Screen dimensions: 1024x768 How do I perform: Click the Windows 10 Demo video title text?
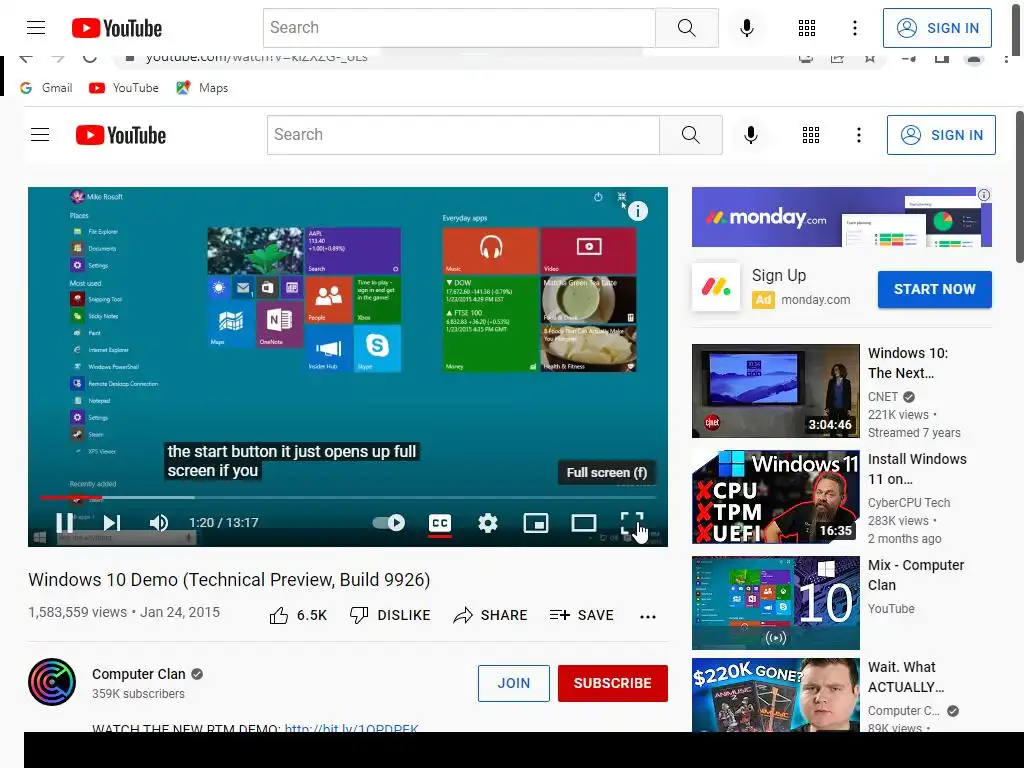point(229,580)
